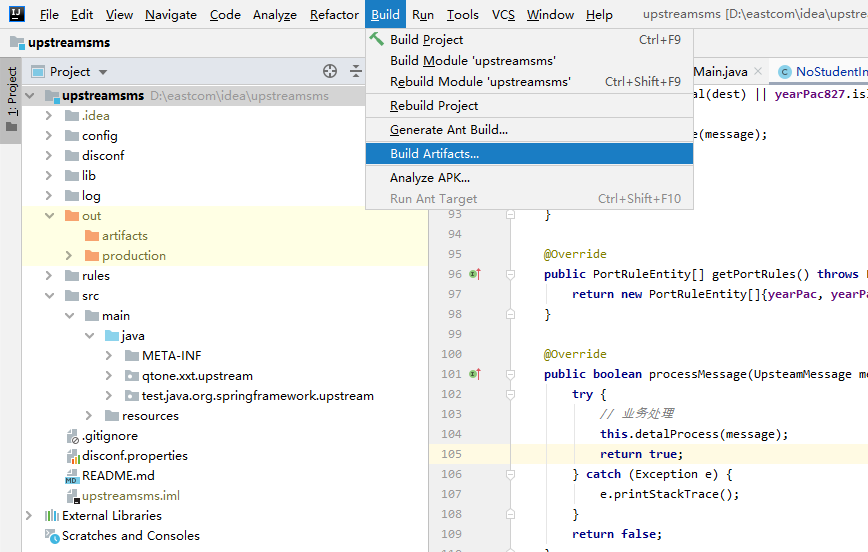The image size is (868, 552).
Task: Click the Build Project hammer icon
Action: click(x=377, y=39)
